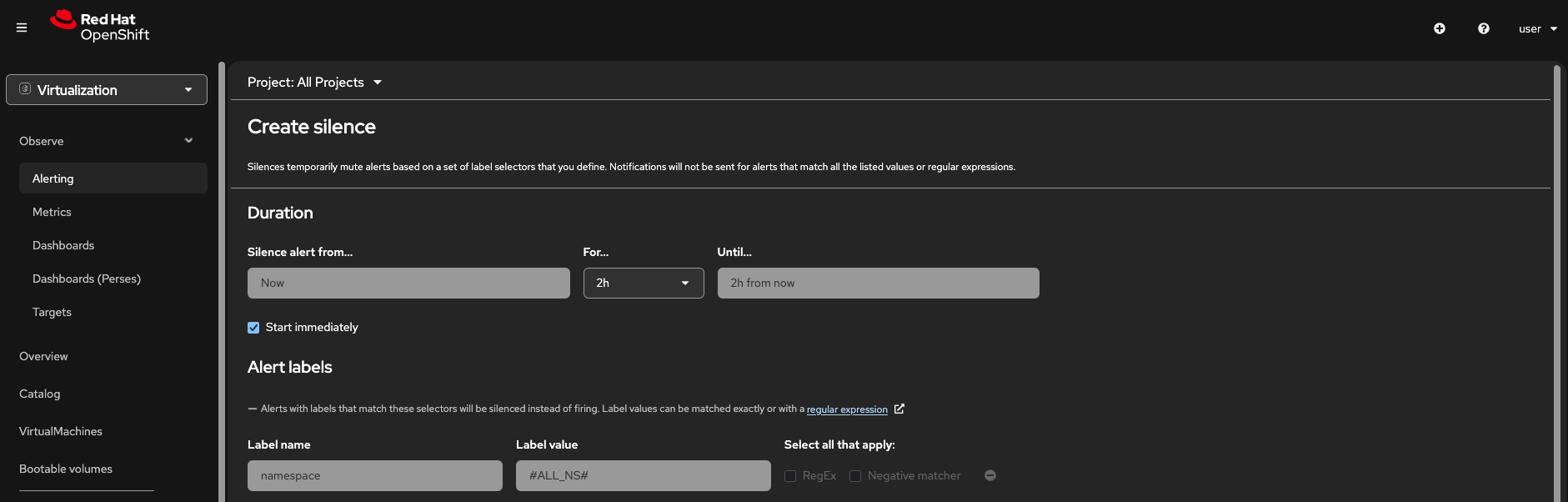Open the 2h duration dropdown
This screenshot has height=502, width=1568.
[644, 284]
